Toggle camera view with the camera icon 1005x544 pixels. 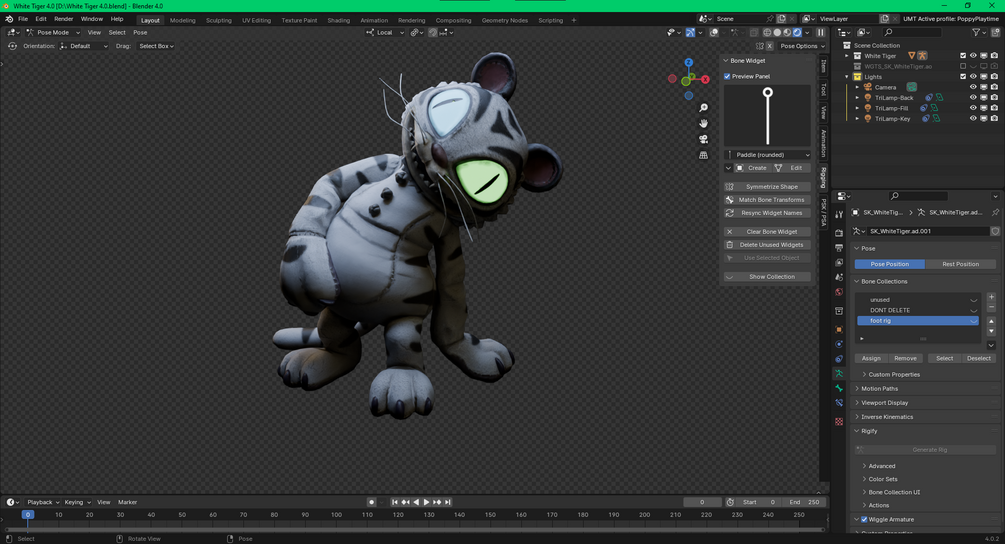click(703, 139)
